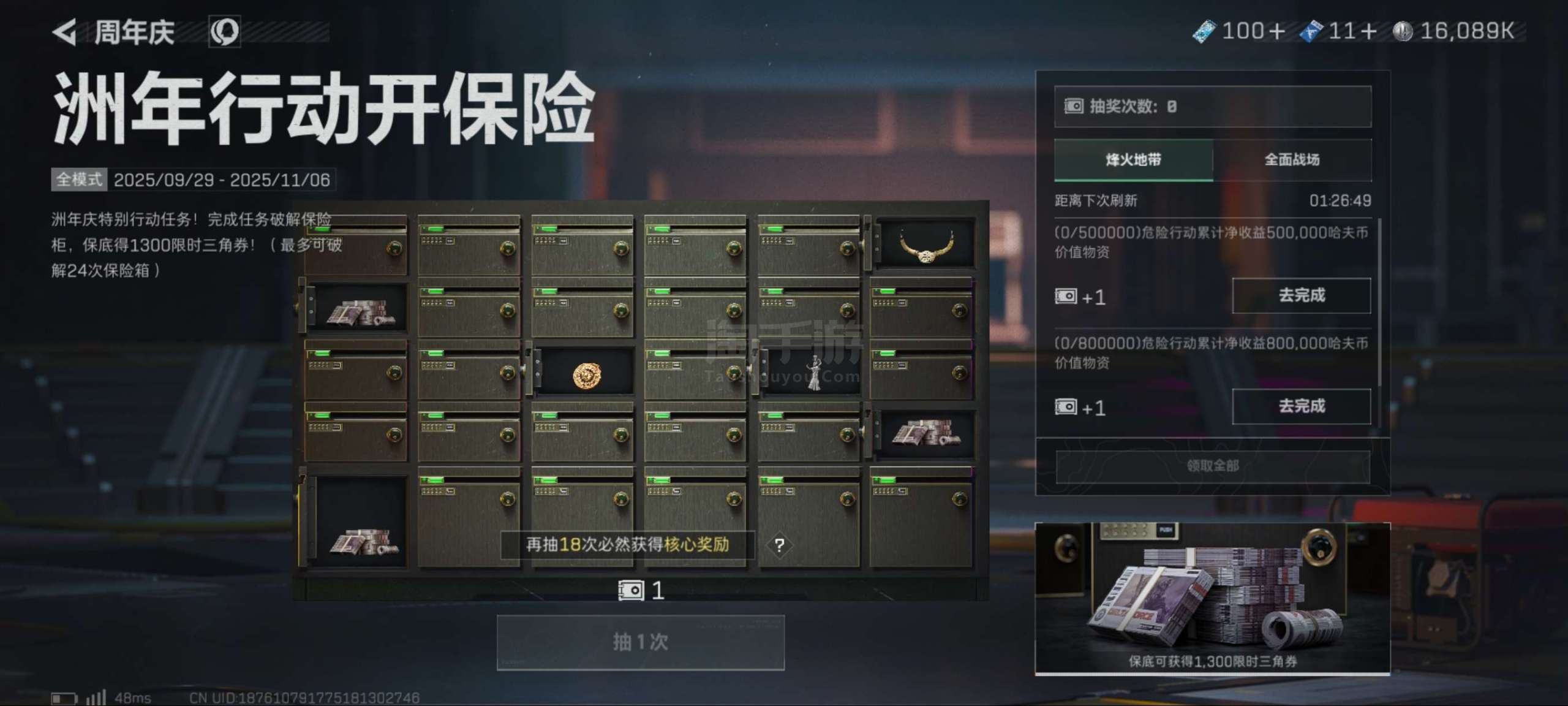1568x706 pixels.
Task: Click the 抽奖次数 draw count field
Action: (x=1213, y=107)
